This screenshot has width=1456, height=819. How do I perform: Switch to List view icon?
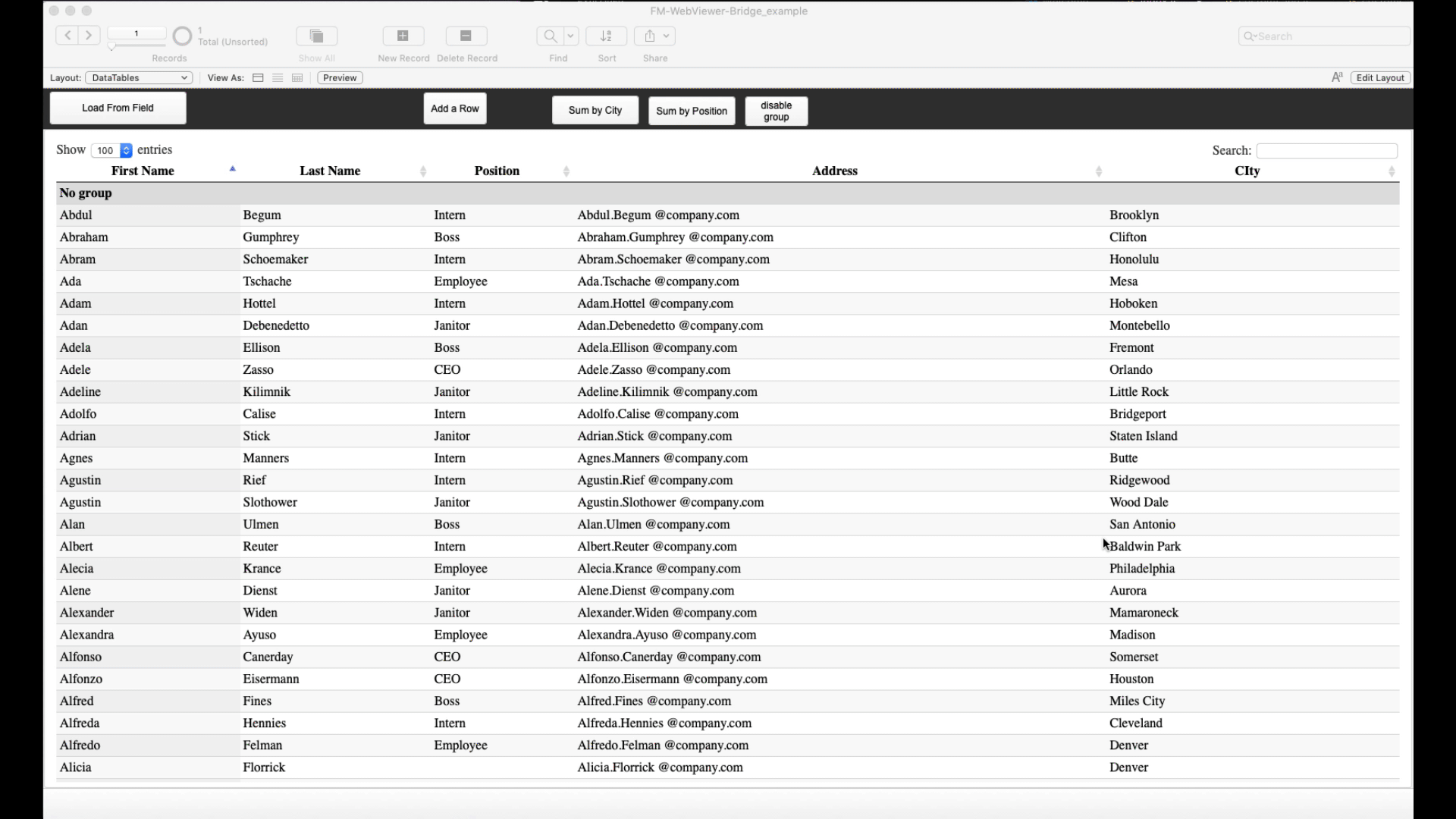tap(278, 78)
